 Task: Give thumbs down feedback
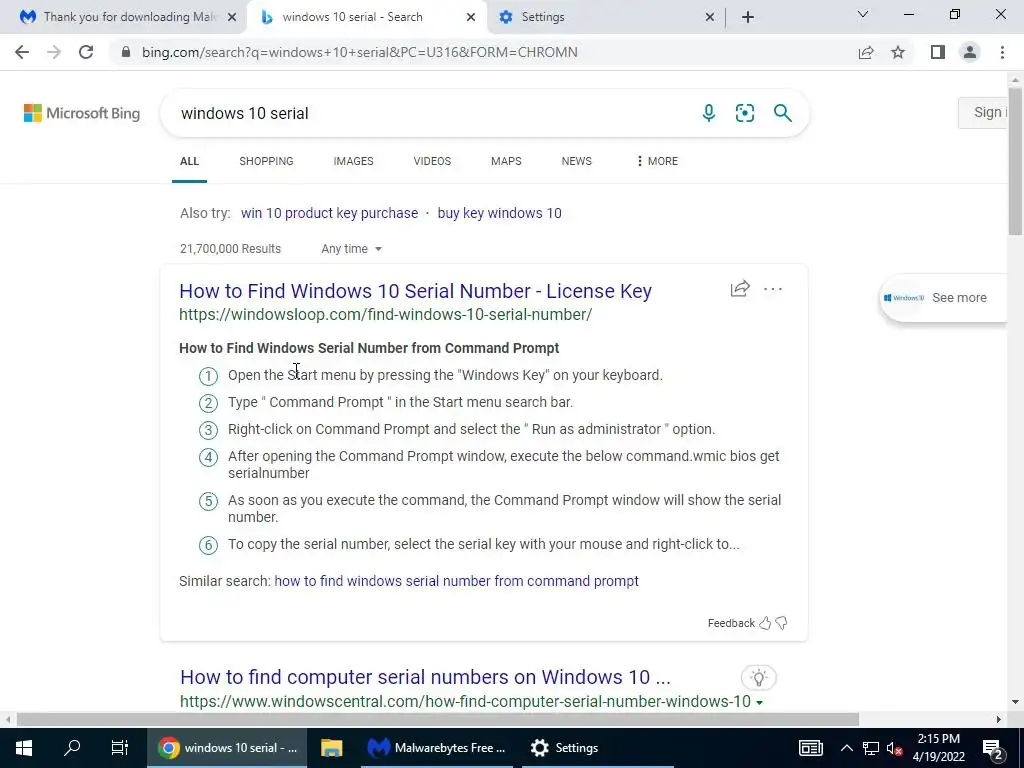pyautogui.click(x=781, y=623)
